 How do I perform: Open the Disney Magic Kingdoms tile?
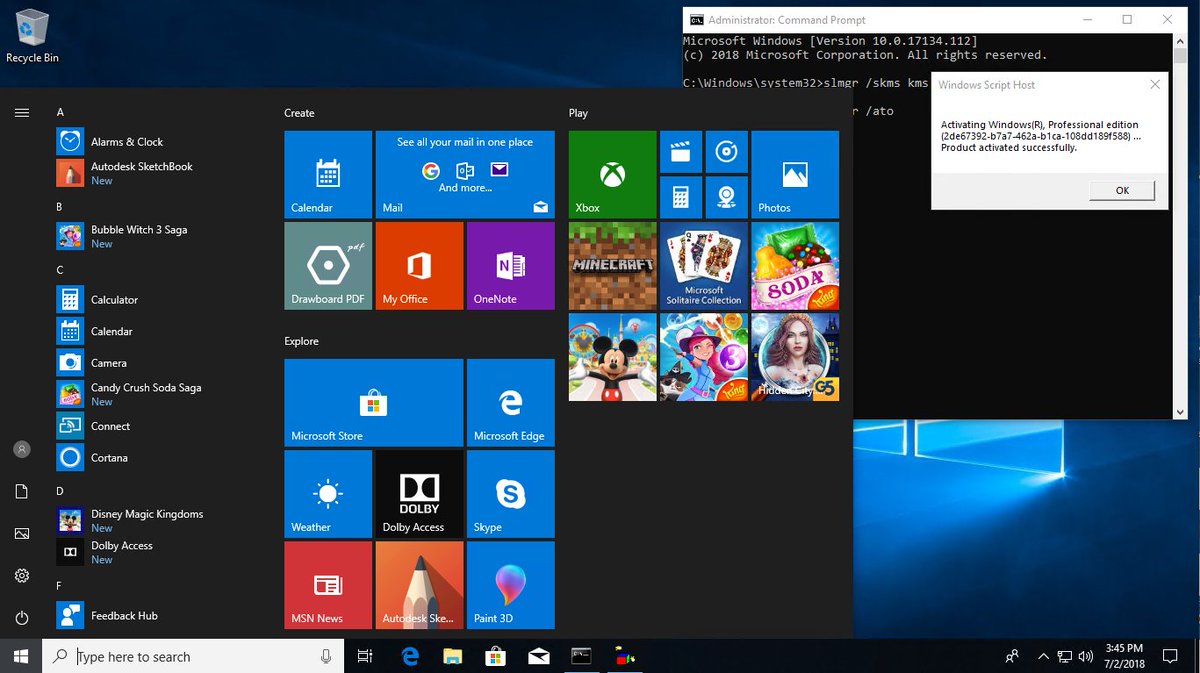coord(612,357)
